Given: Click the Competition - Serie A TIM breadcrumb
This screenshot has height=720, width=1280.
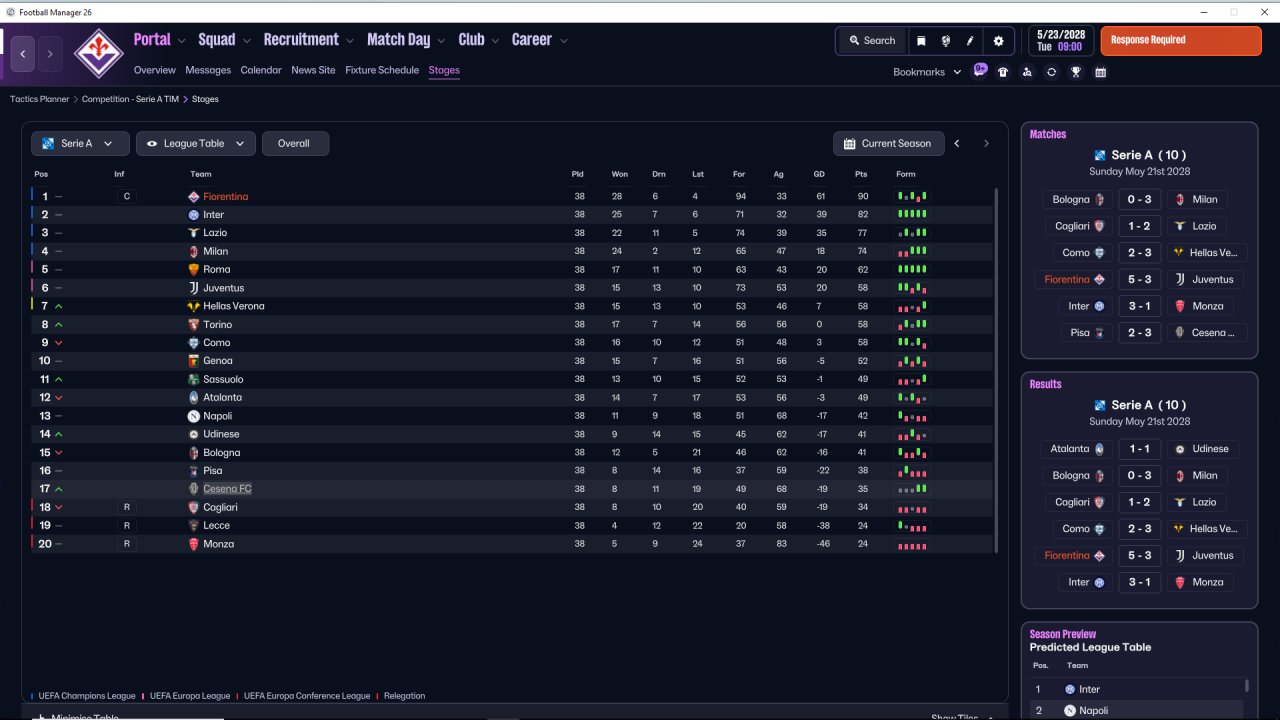Looking at the screenshot, I should 130,99.
